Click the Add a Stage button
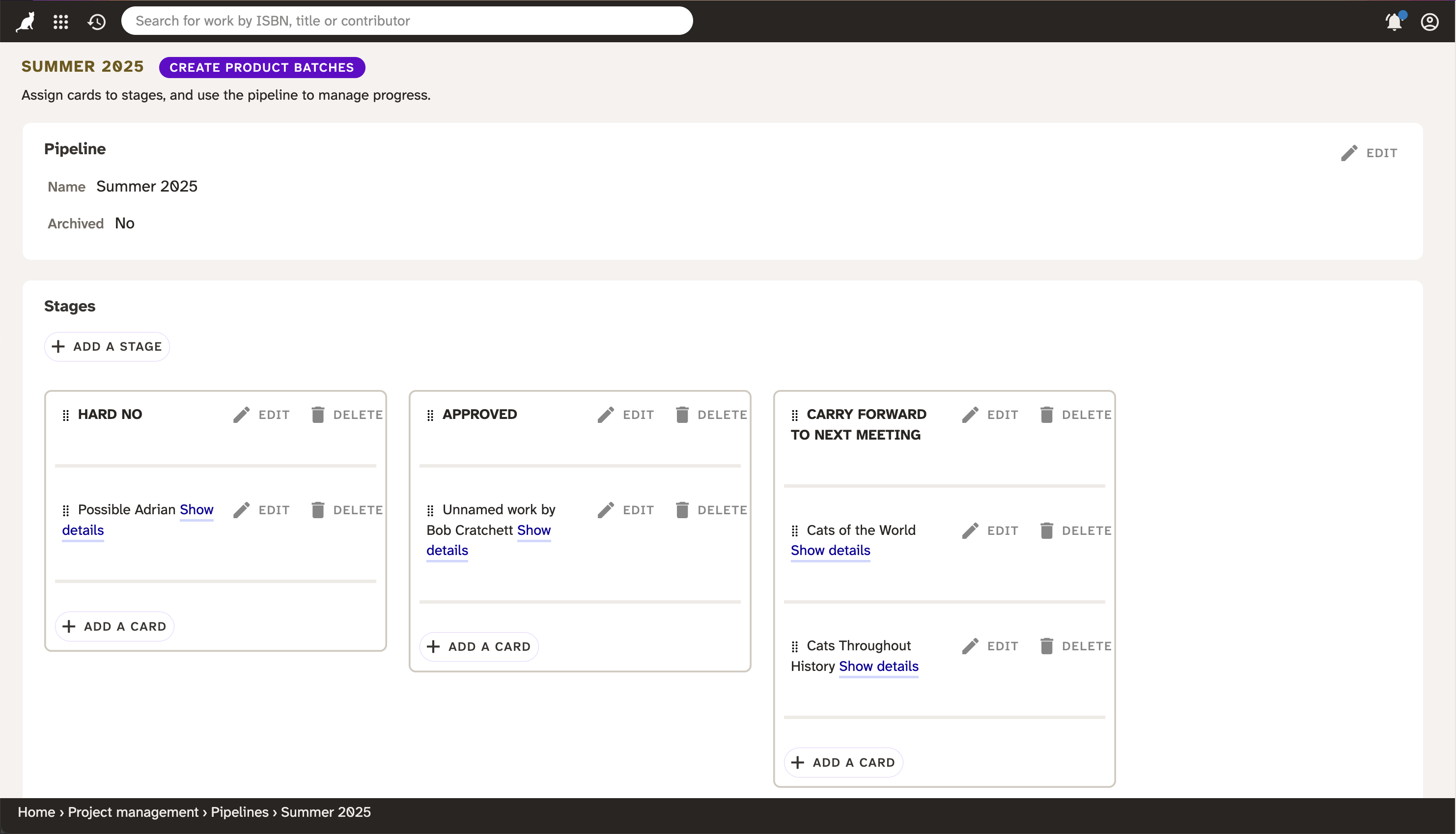1456x834 pixels. pyautogui.click(x=107, y=347)
